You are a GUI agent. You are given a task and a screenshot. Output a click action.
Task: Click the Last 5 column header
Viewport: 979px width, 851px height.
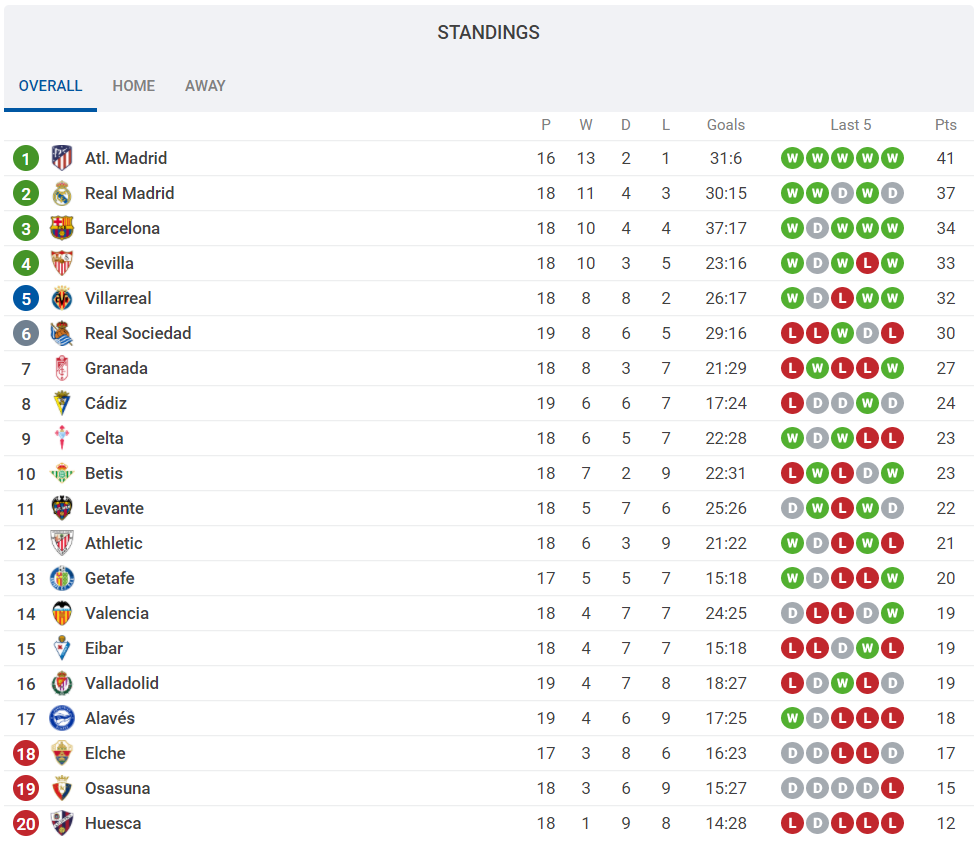(x=850, y=125)
